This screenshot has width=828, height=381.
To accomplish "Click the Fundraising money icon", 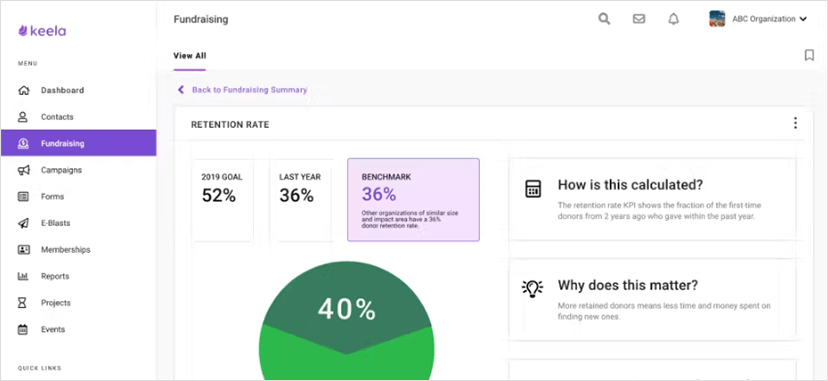I will [x=23, y=143].
